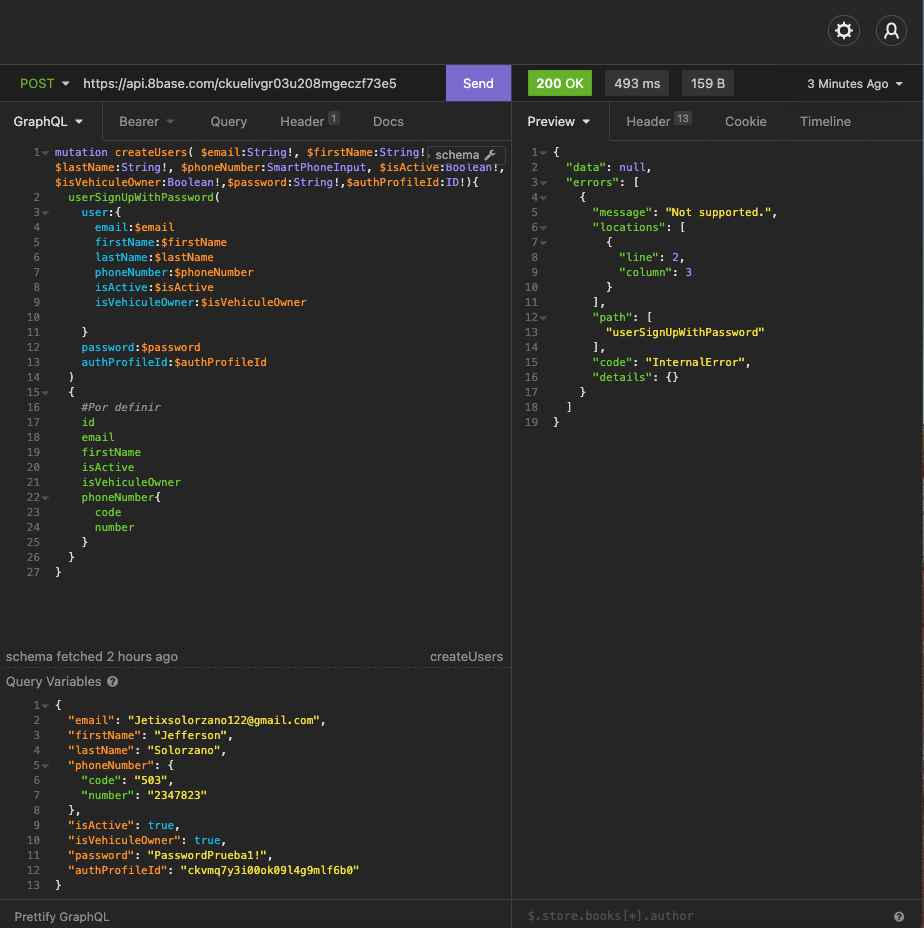Collapse the phoneNumber block in the query editor
Image resolution: width=924 pixels, height=928 pixels.
pyautogui.click(x=46, y=498)
